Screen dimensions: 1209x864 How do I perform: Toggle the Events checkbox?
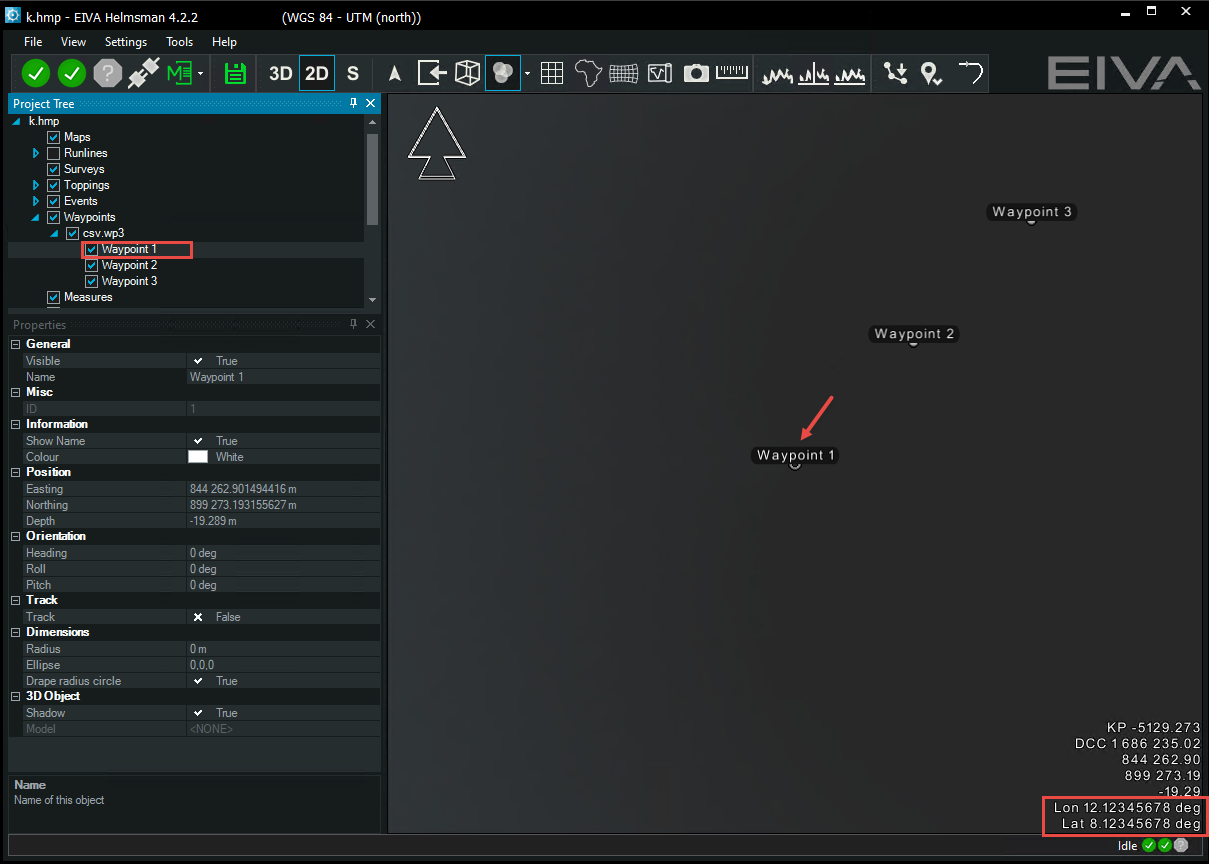[54, 201]
